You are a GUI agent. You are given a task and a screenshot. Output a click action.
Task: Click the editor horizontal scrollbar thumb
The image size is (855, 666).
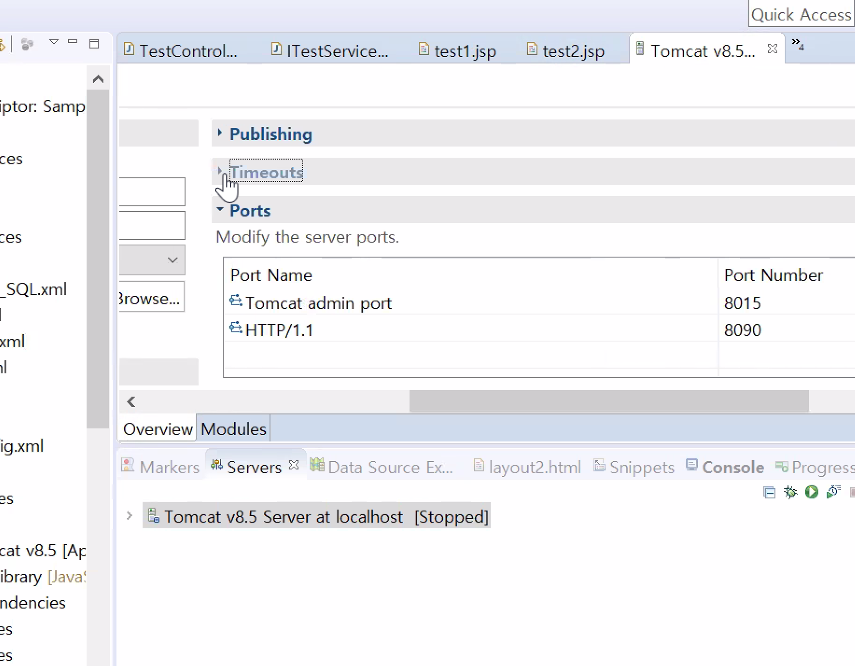click(x=609, y=401)
